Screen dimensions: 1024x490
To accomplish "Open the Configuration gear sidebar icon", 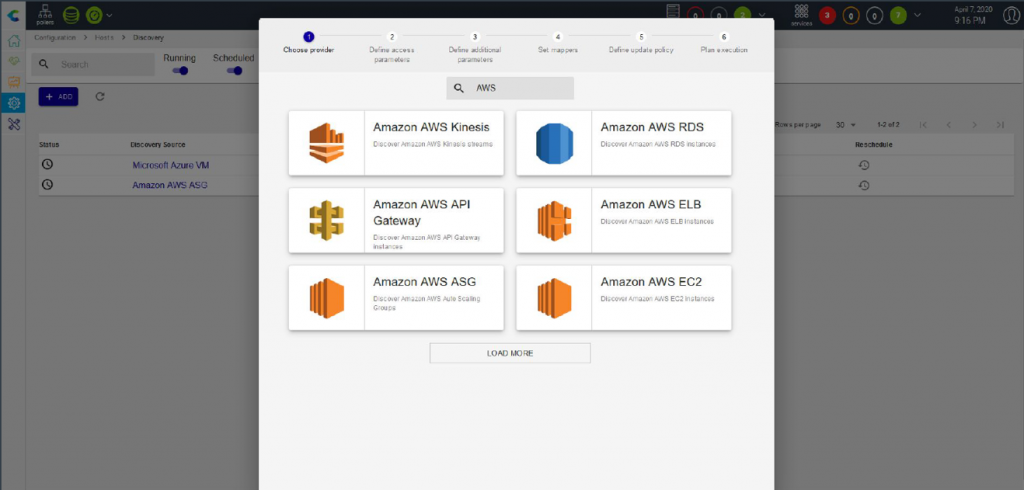I will pos(13,103).
